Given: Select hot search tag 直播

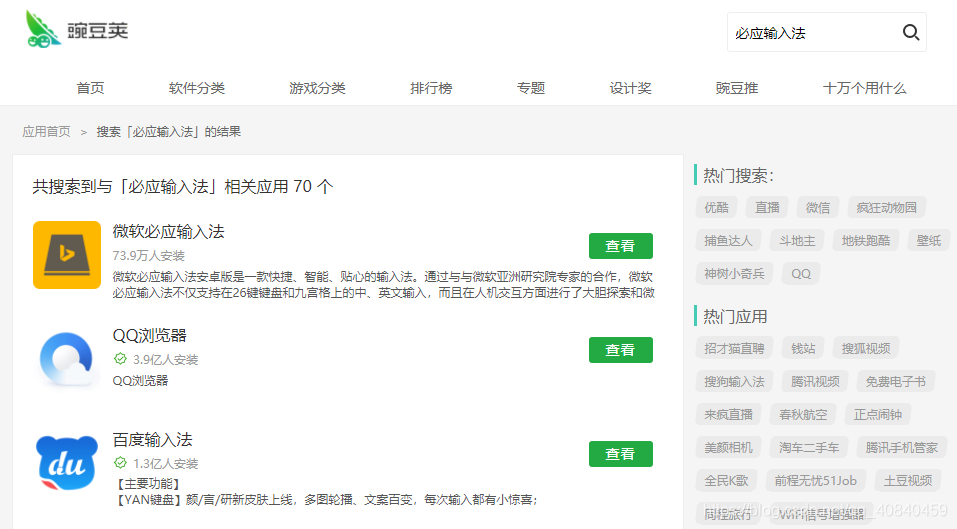Looking at the screenshot, I should [767, 207].
